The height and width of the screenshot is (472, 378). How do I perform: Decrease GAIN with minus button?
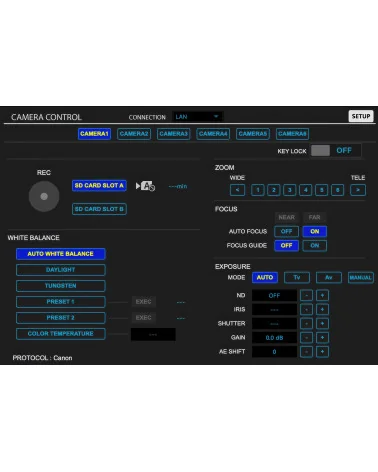306,337
